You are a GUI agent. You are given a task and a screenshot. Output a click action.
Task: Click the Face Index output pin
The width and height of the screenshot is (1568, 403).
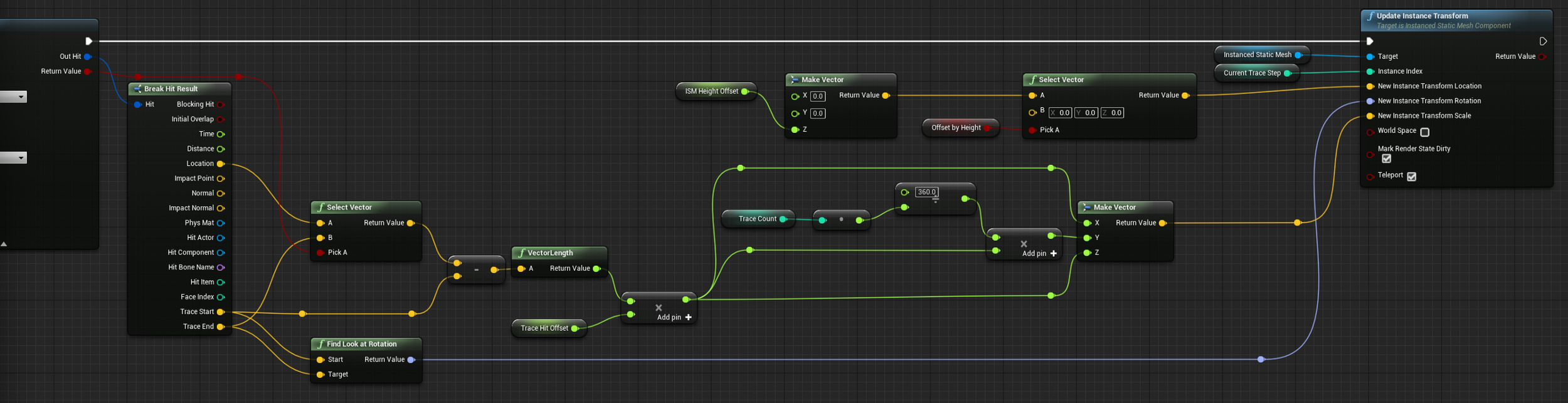(x=221, y=297)
